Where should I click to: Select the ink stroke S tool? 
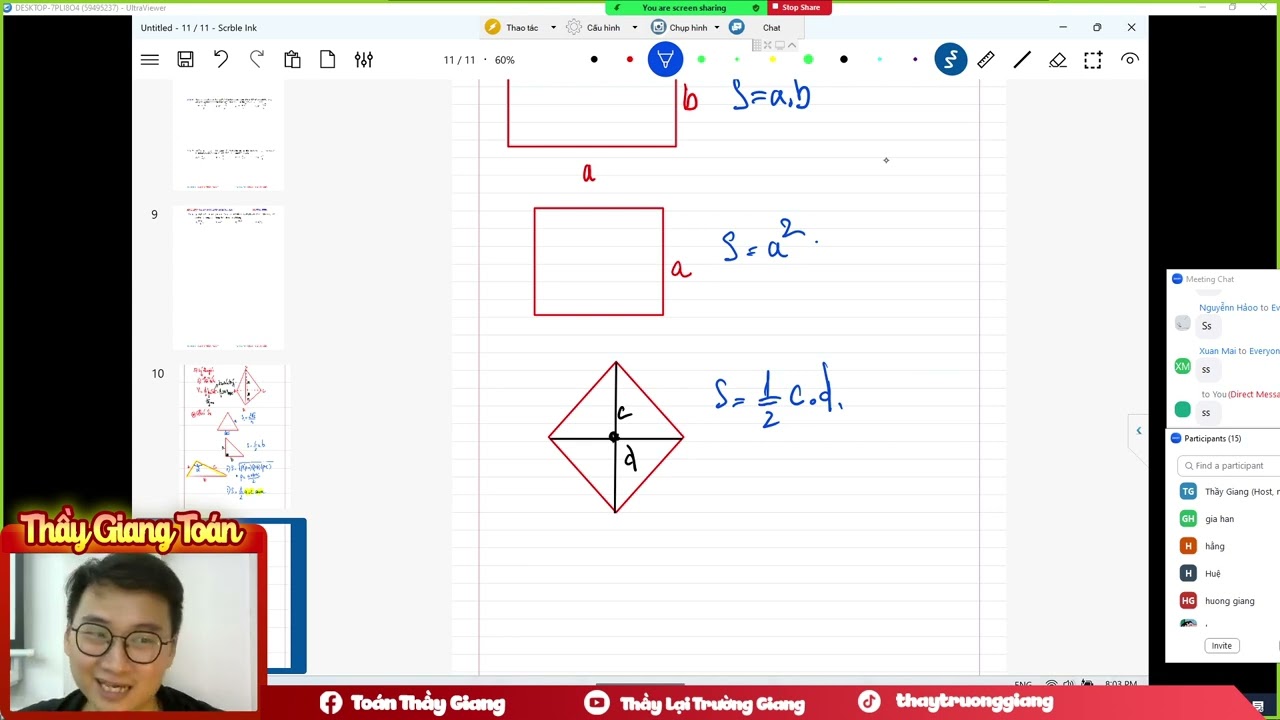point(951,60)
